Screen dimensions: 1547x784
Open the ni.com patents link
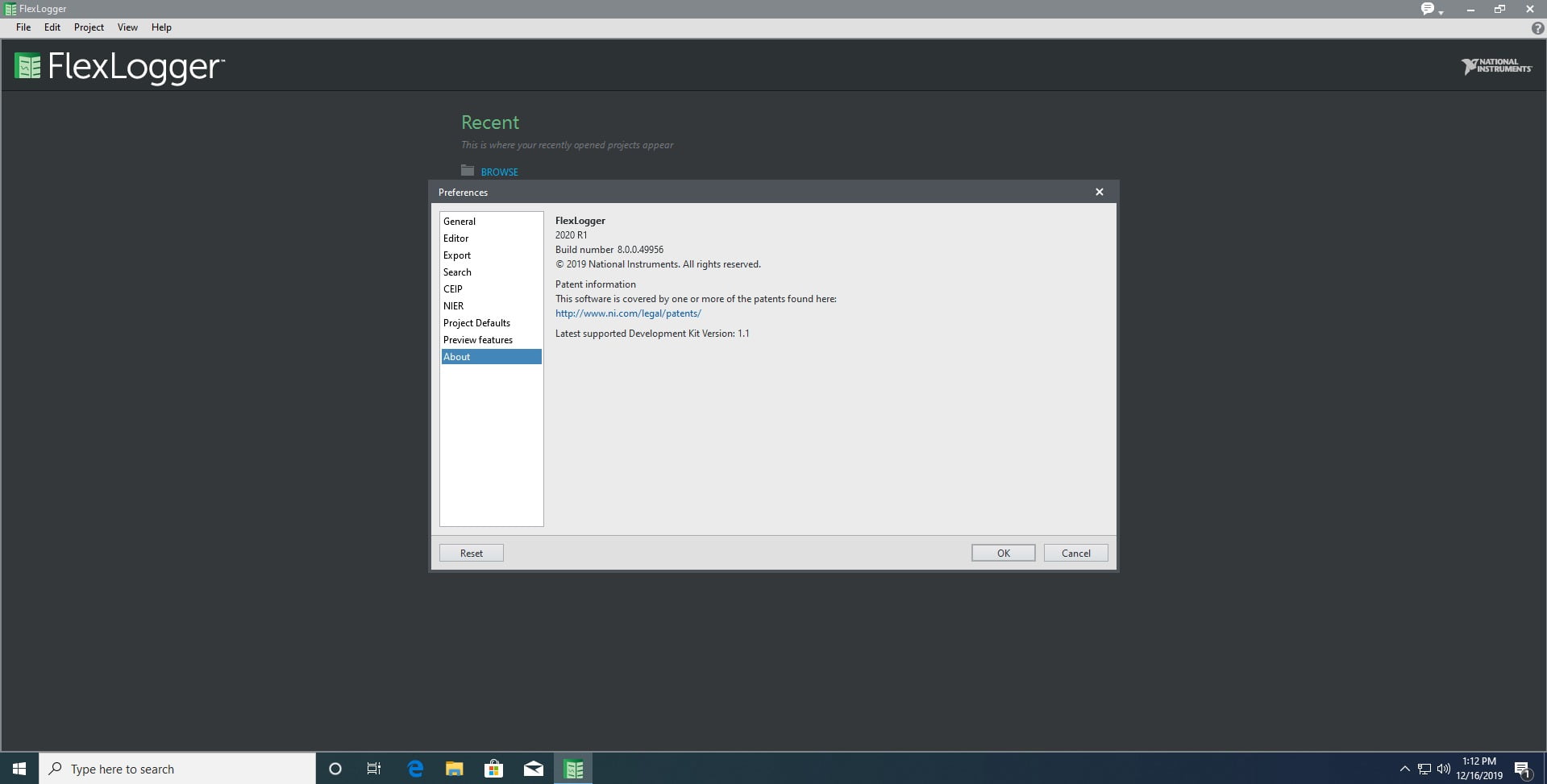click(x=628, y=313)
